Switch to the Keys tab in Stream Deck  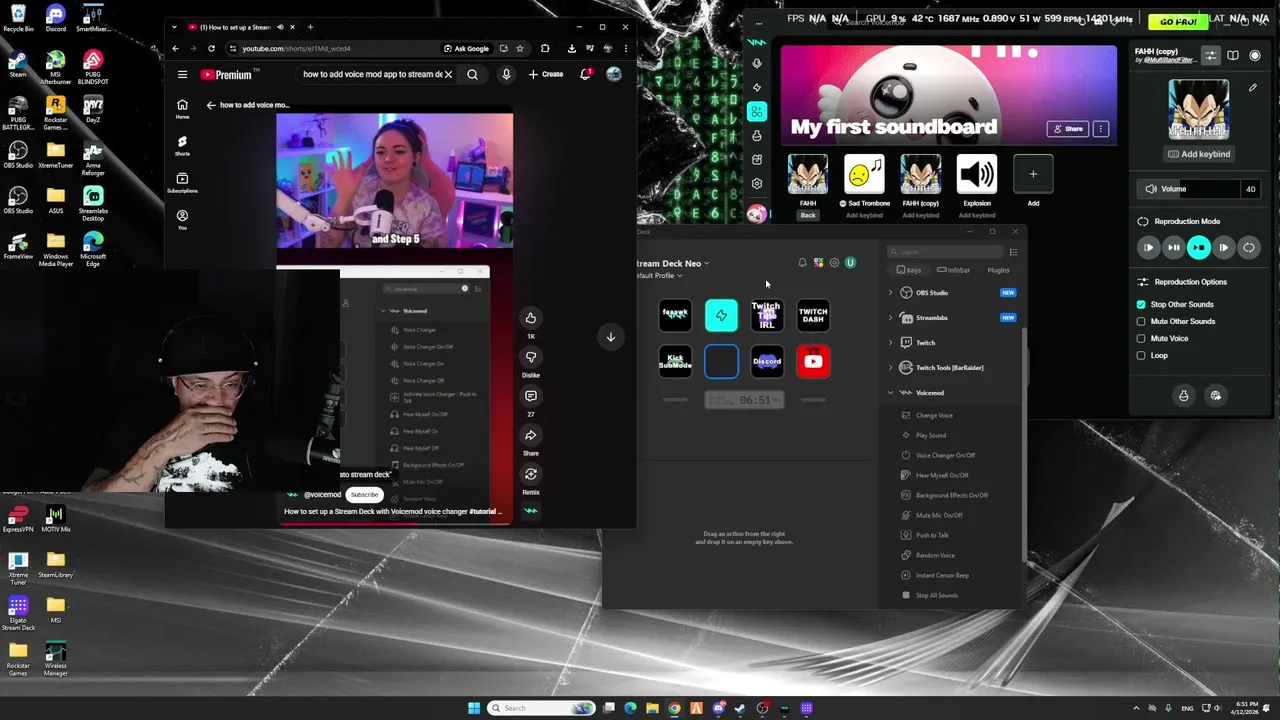click(908, 270)
